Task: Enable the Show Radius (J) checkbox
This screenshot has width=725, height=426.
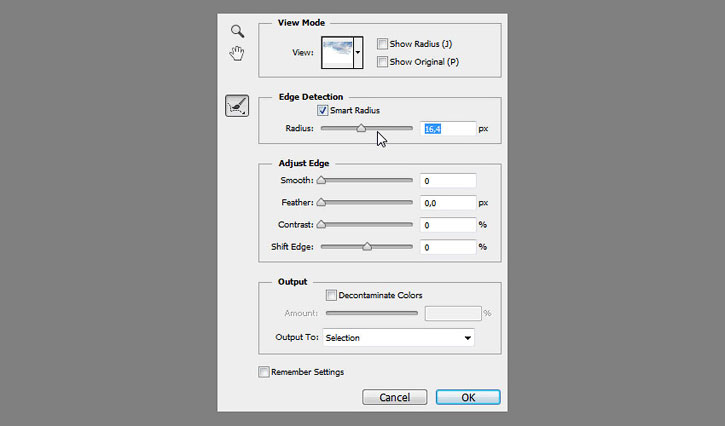Action: (x=382, y=44)
